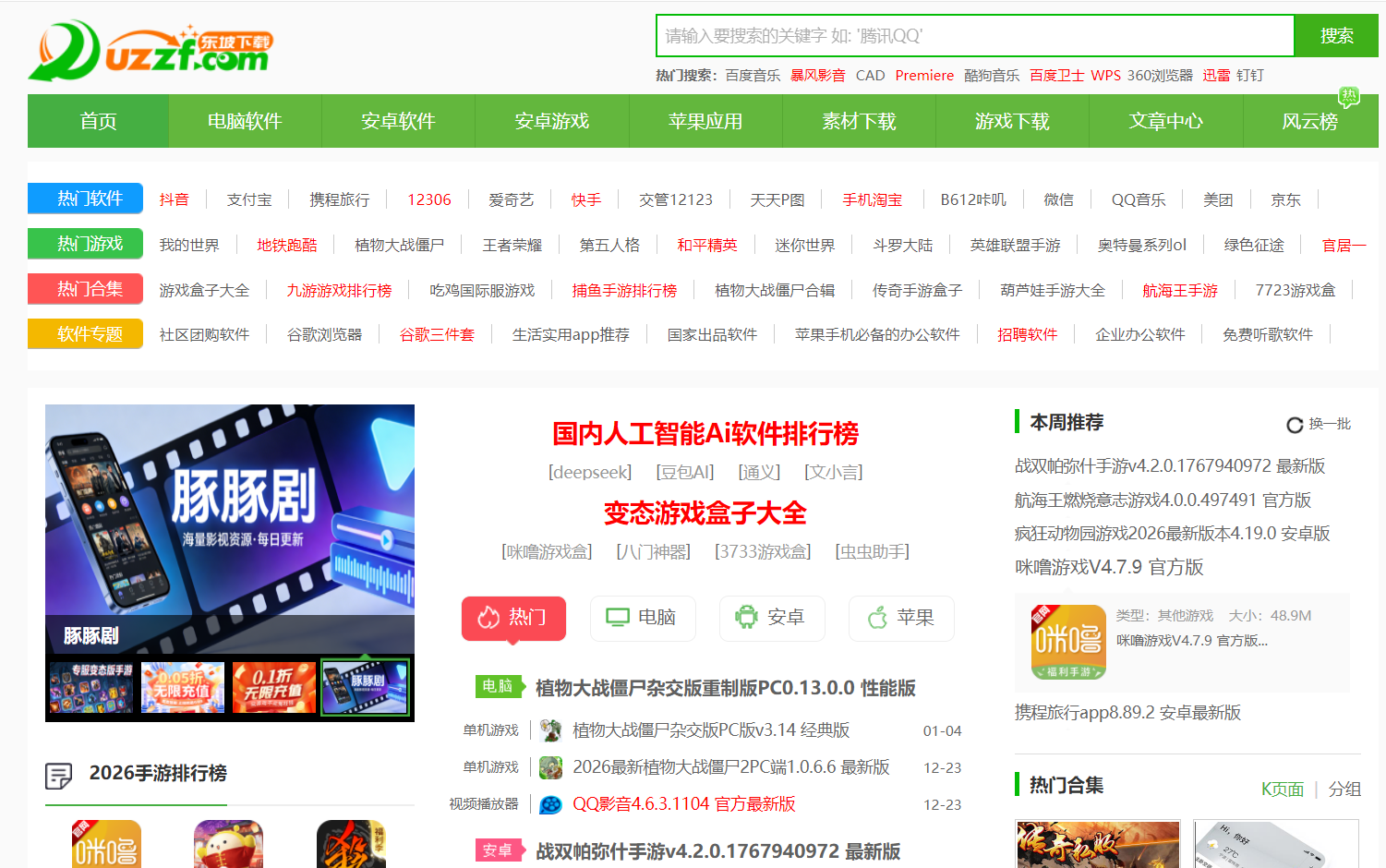The height and width of the screenshot is (868, 1386).
Task: Open 电脑软件 in the navigation bar
Action: tap(245, 121)
